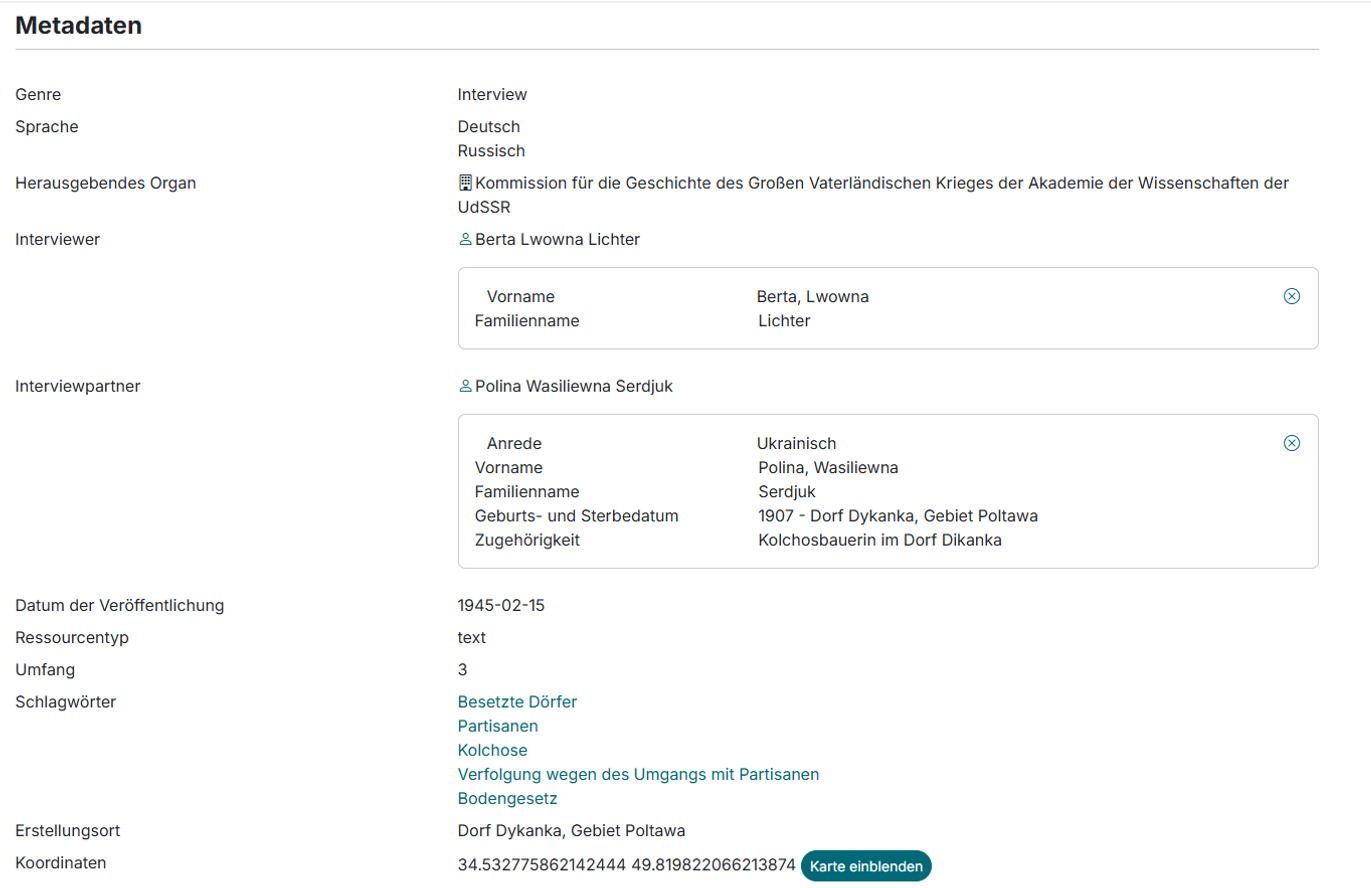
Task: Click the Vorname value Polina, Wasiliewna
Action: 828,467
